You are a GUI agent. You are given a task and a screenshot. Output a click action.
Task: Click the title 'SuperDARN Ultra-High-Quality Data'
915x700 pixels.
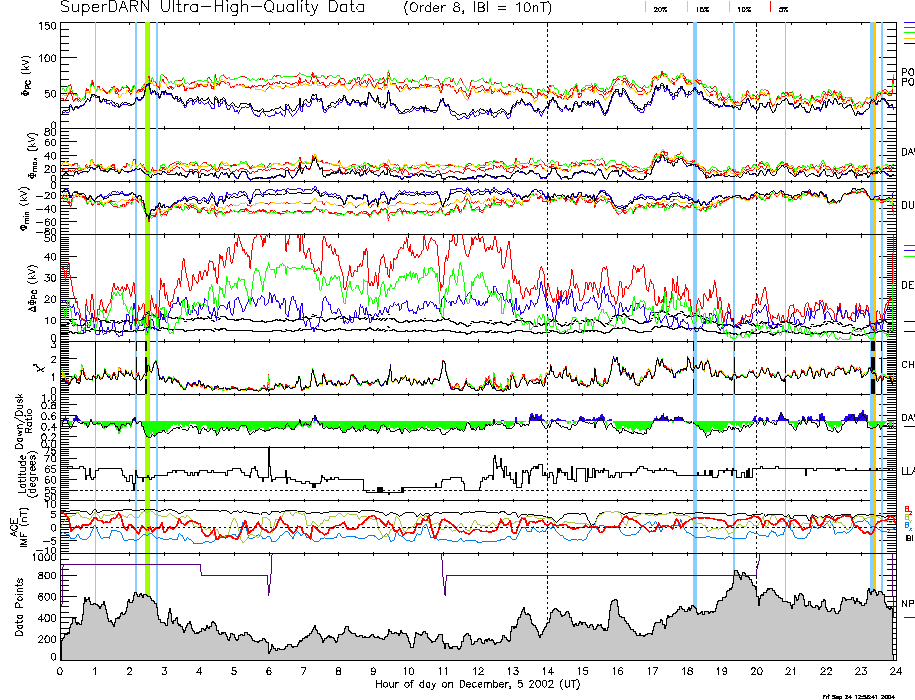click(x=212, y=7)
